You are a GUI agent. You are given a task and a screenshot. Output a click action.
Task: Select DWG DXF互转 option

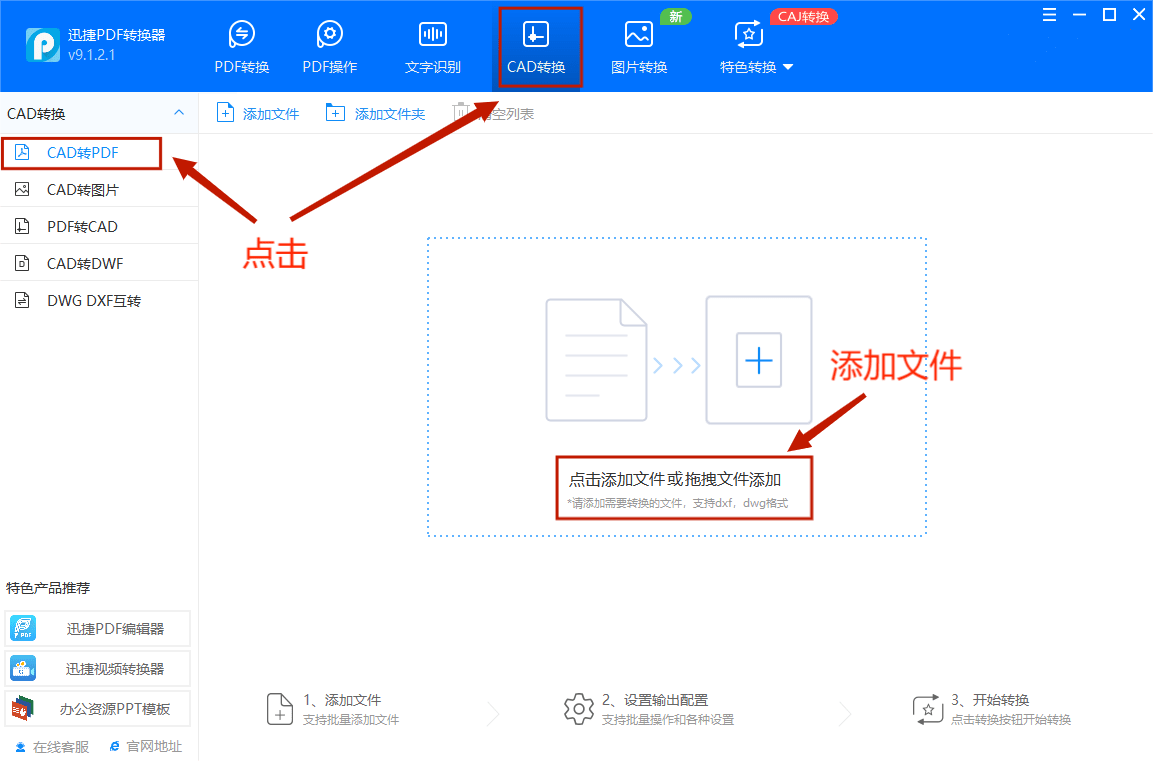tap(99, 301)
